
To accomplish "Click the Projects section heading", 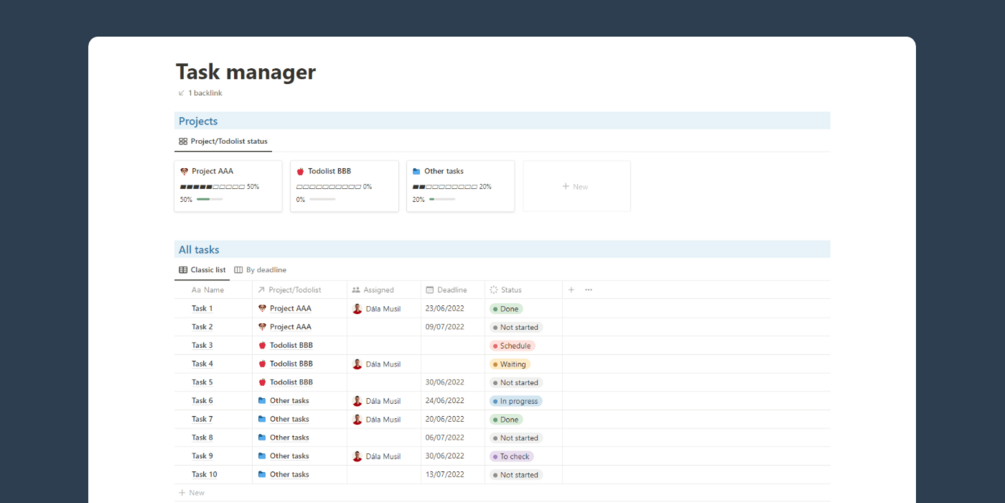I will tap(198, 121).
